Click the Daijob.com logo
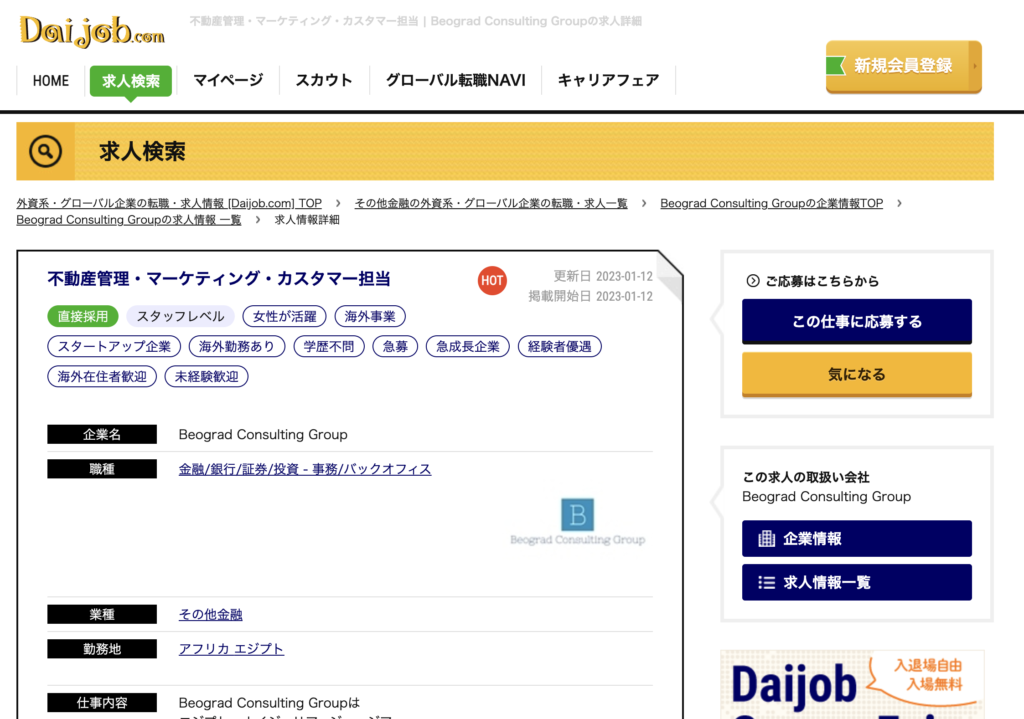The image size is (1024, 719). click(92, 31)
